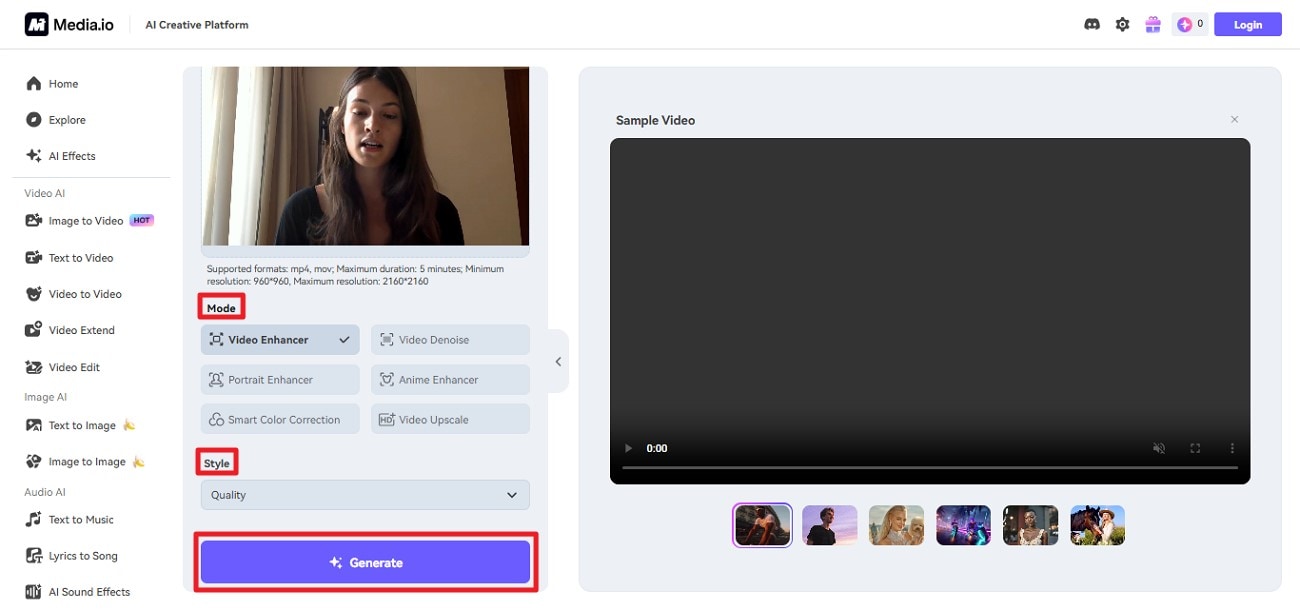Viewport: 1300px width, 610px height.
Task: Close the Sample Video panel
Action: tap(1234, 120)
